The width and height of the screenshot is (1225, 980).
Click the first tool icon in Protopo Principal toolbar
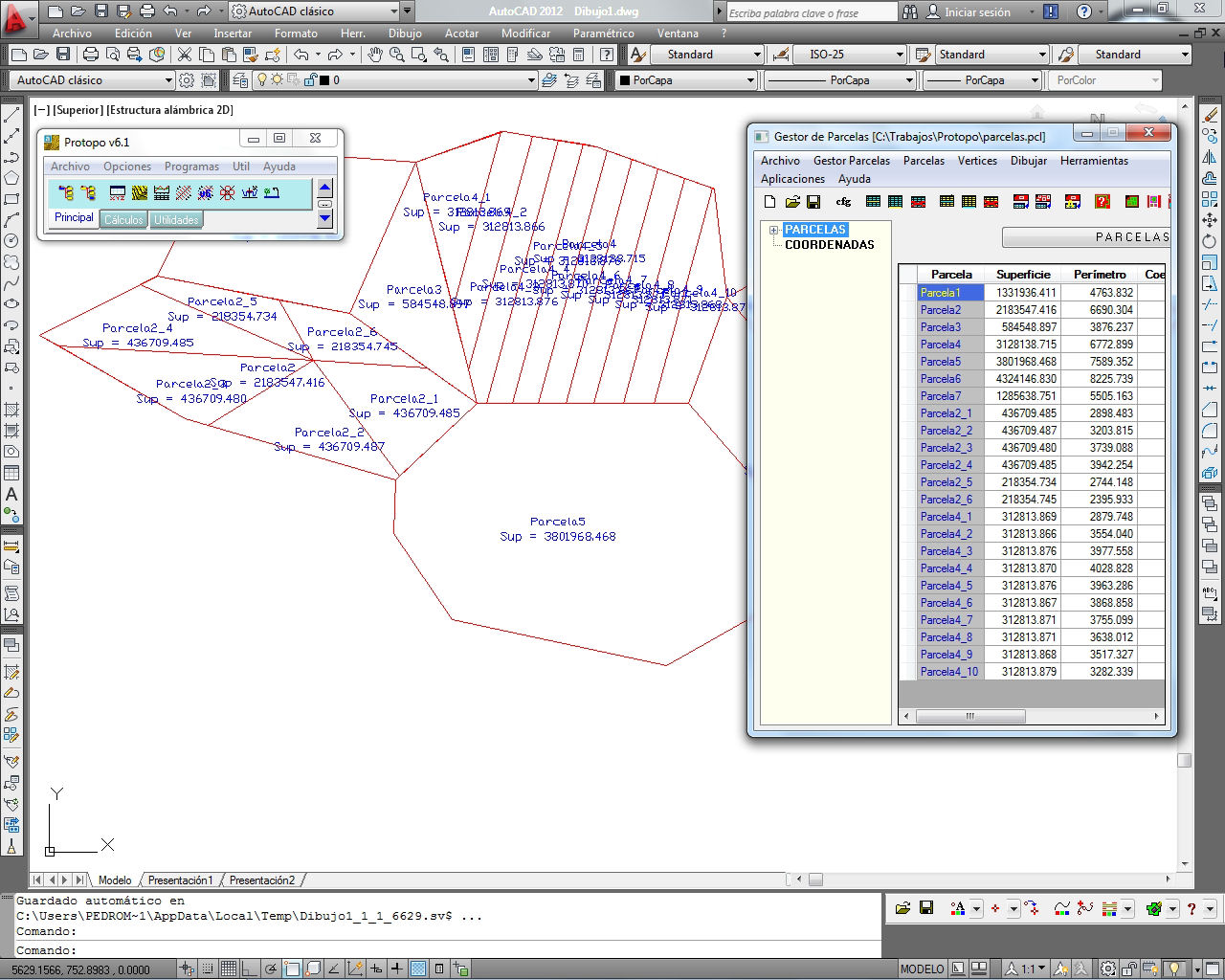coord(66,193)
